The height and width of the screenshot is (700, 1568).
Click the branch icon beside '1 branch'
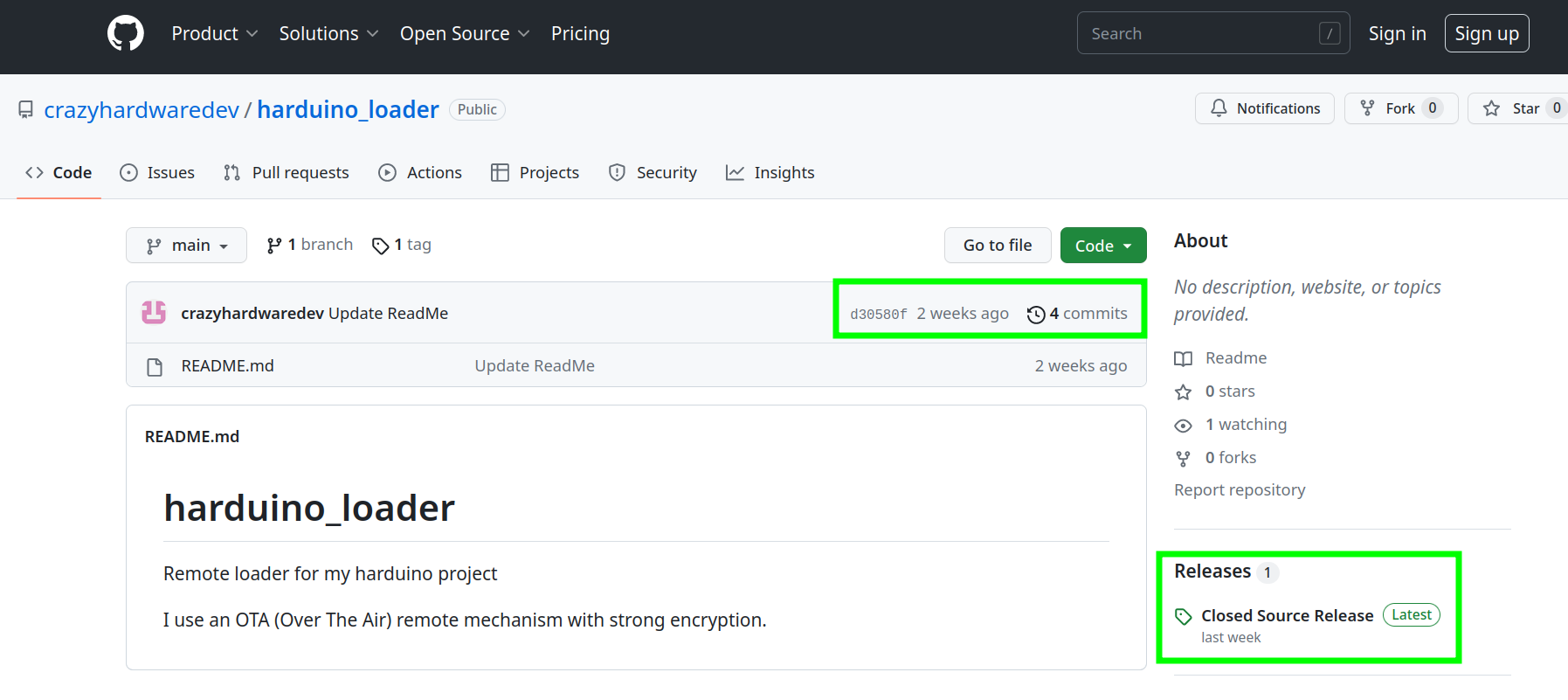[274, 246]
